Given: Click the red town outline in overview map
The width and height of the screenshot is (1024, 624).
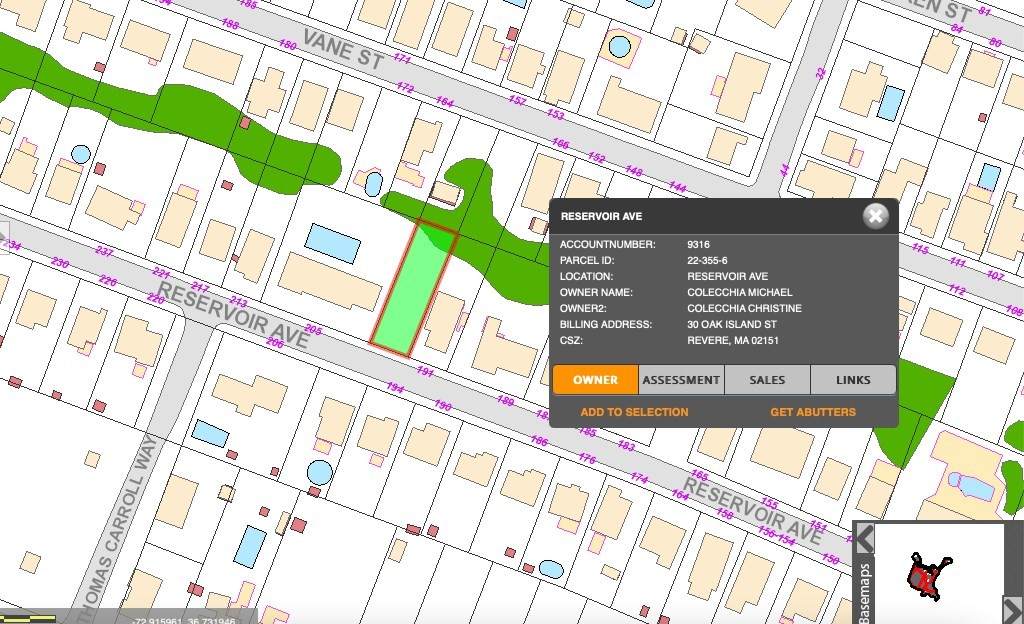Looking at the screenshot, I should (x=929, y=576).
